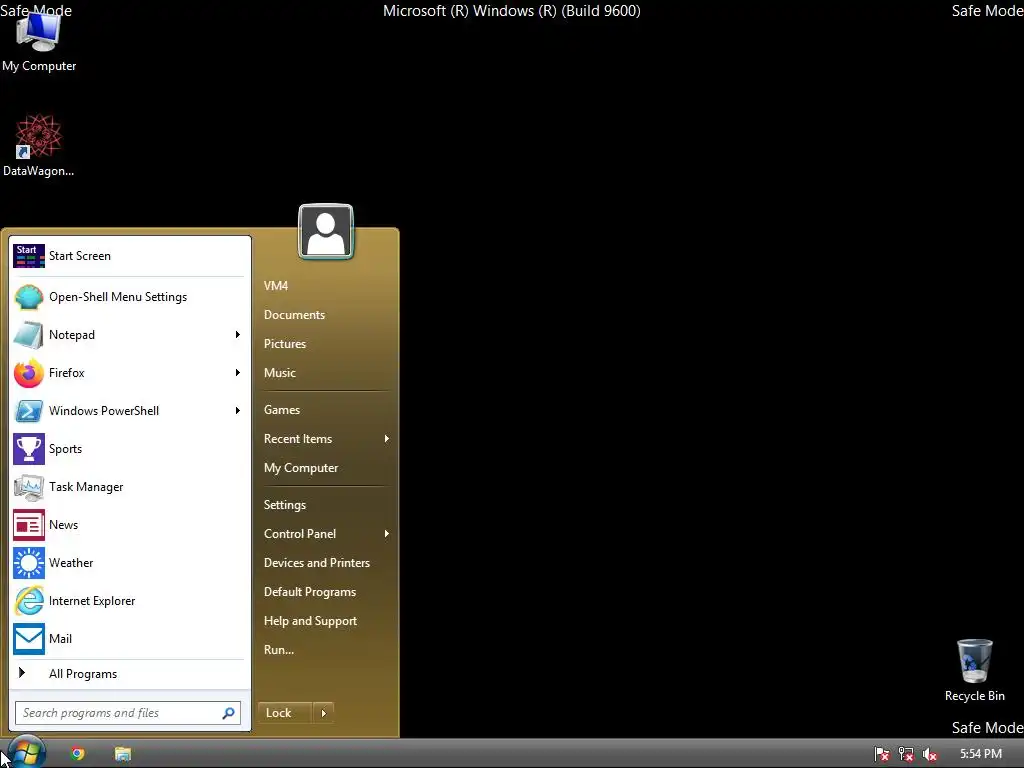
Task: Click the Action Center flag tray icon
Action: click(882, 754)
